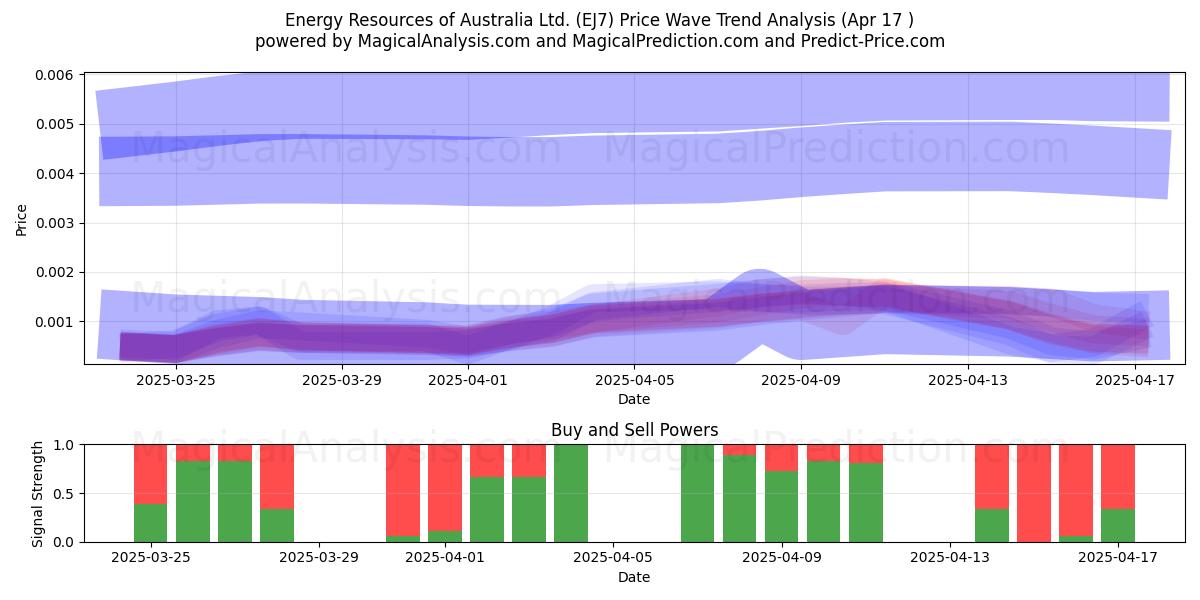Select the 0.0 signal strength tick label
The height and width of the screenshot is (600, 1200).
tap(65, 542)
